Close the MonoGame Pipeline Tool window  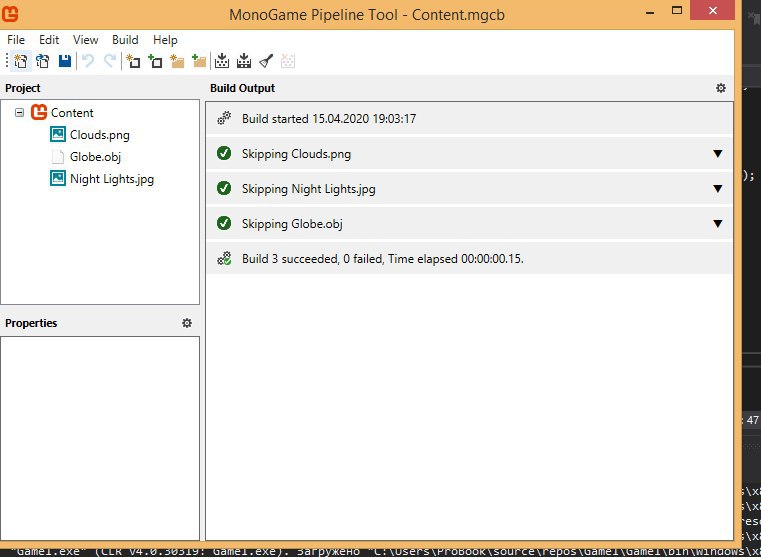point(712,11)
